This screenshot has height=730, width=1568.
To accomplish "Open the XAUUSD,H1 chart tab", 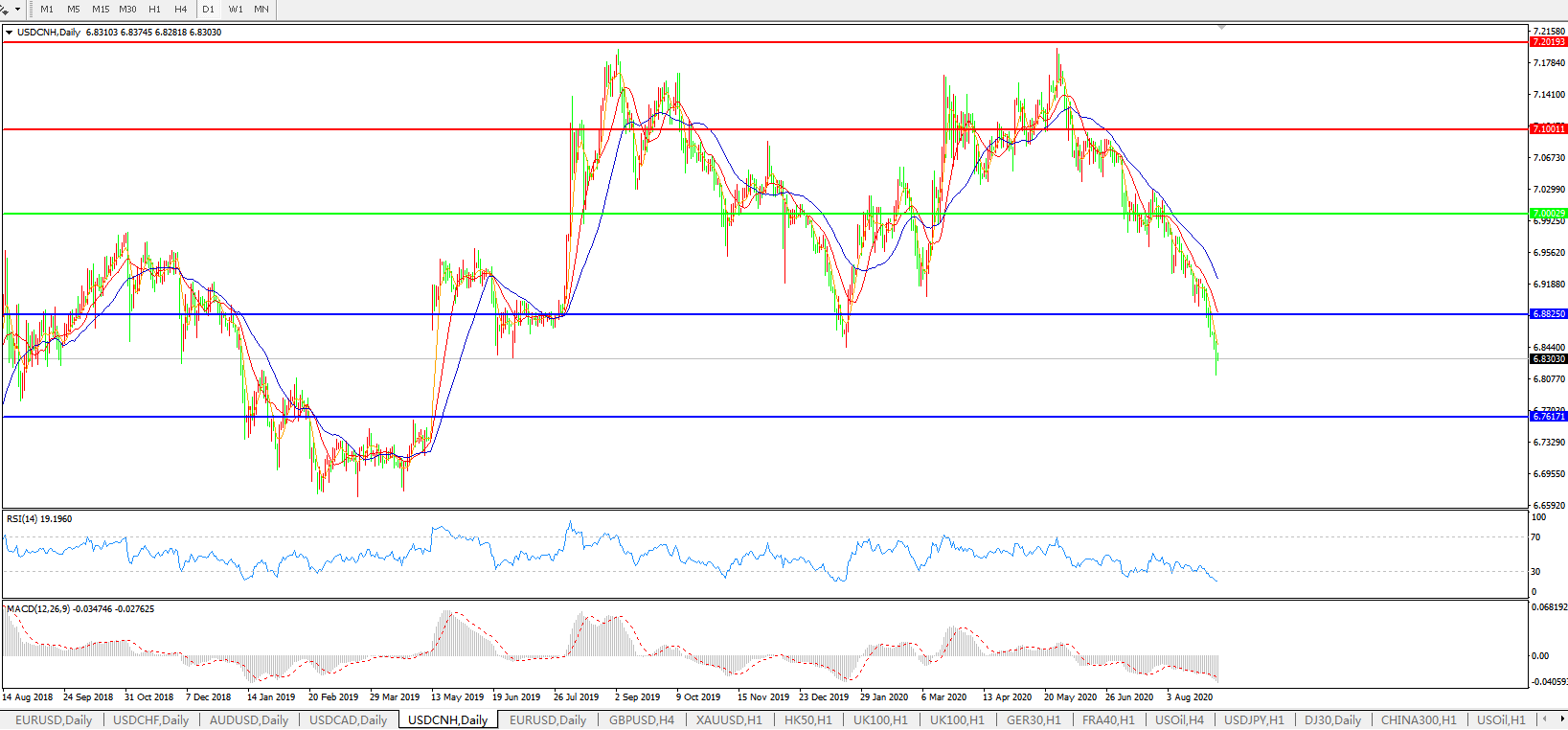I will coord(729,719).
